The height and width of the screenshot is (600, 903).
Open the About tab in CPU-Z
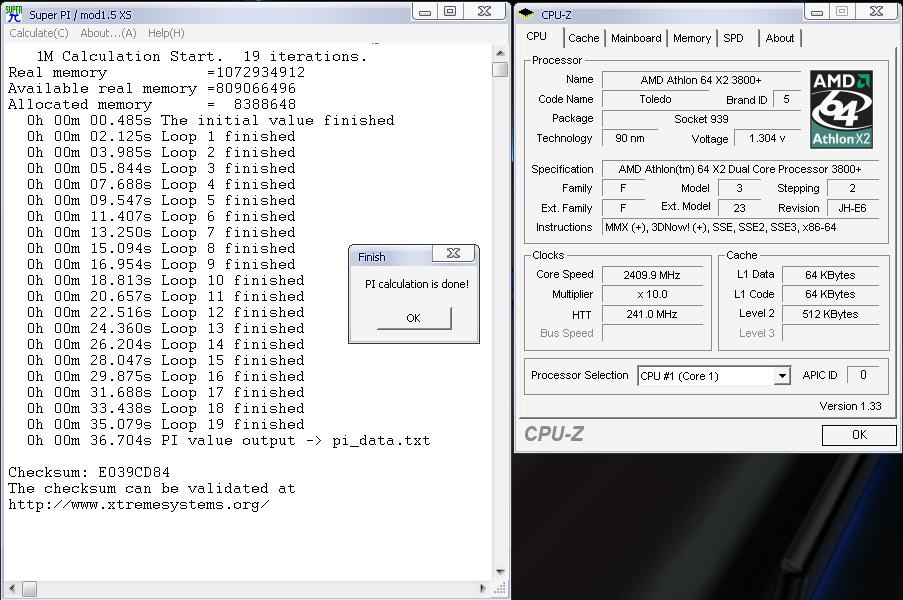[780, 38]
